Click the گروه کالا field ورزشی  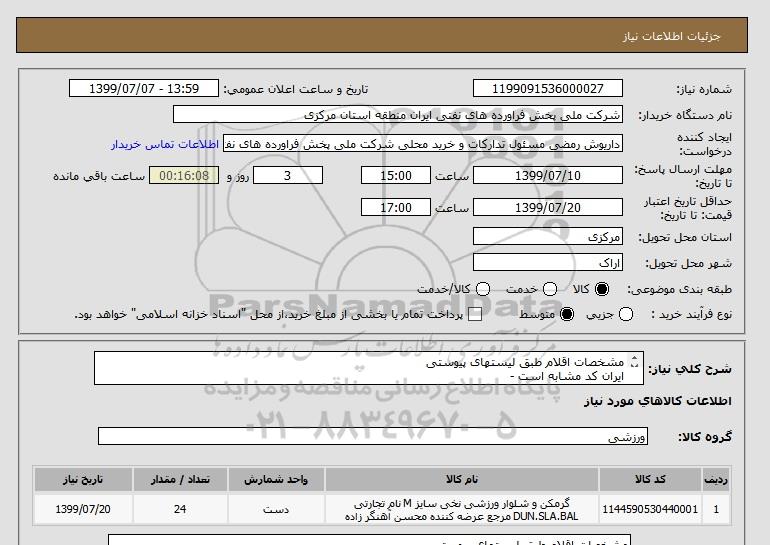pos(373,436)
